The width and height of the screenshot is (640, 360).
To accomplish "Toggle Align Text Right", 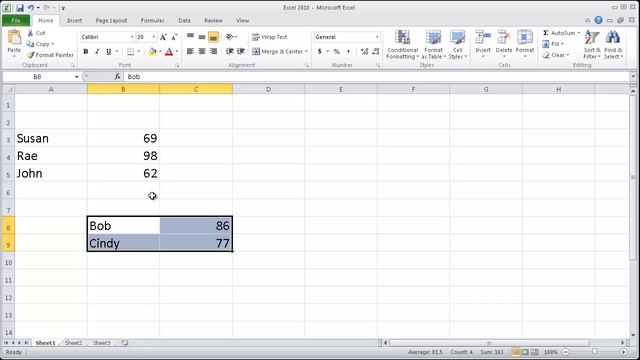I will tap(213, 51).
